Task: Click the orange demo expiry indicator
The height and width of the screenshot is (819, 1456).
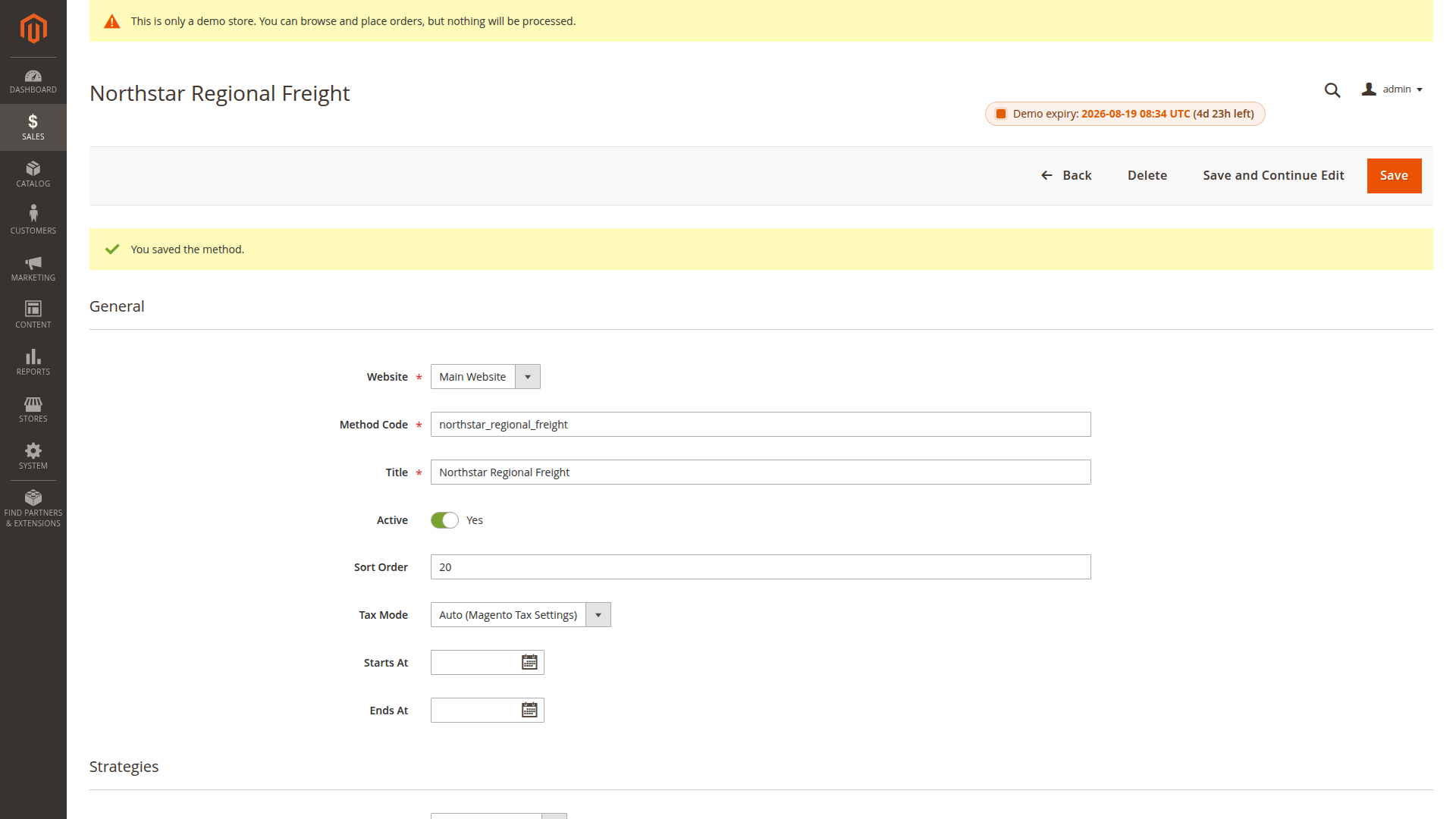Action: tap(1001, 114)
